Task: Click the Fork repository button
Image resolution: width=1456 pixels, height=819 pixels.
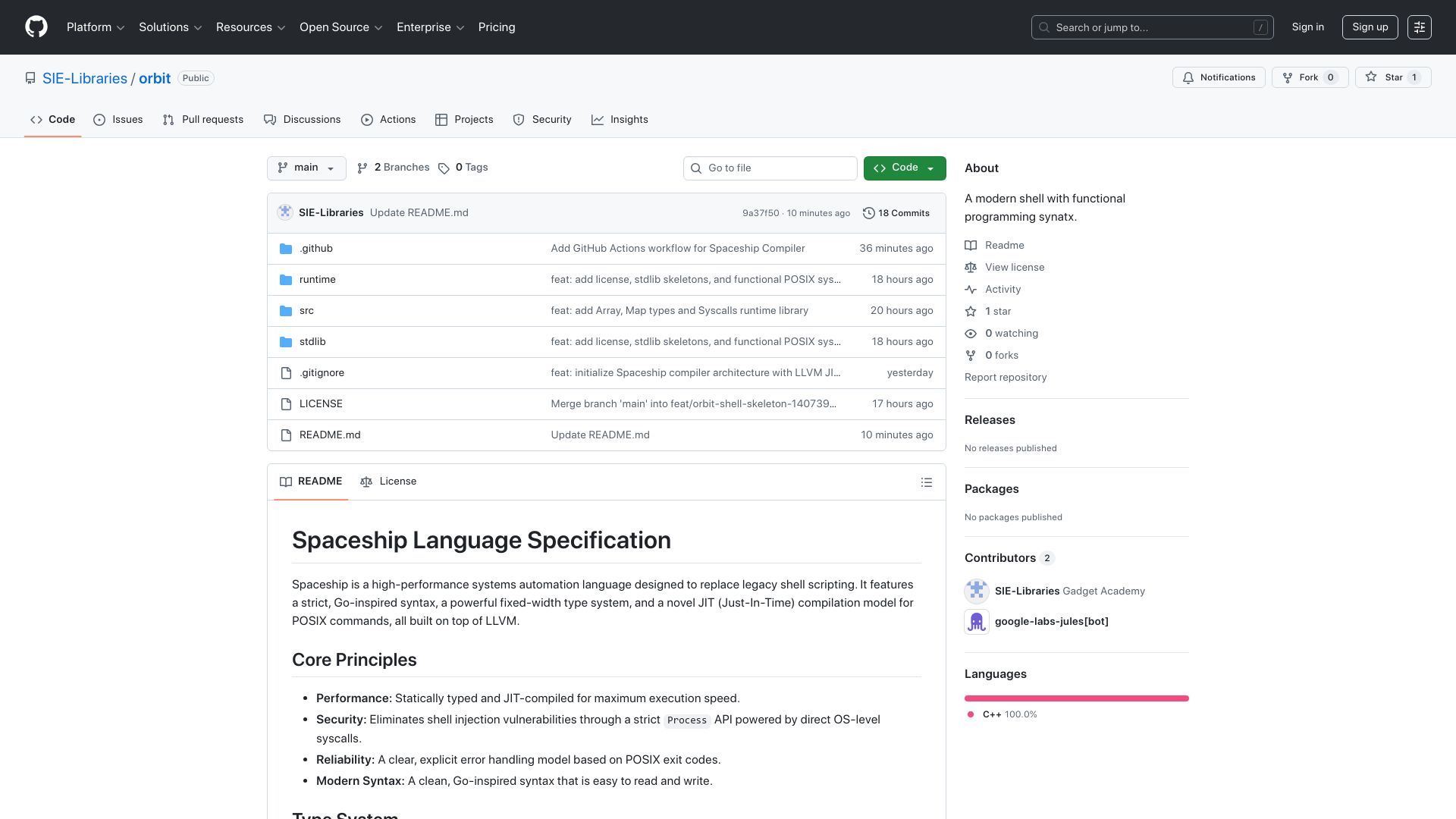Action: (x=1310, y=77)
